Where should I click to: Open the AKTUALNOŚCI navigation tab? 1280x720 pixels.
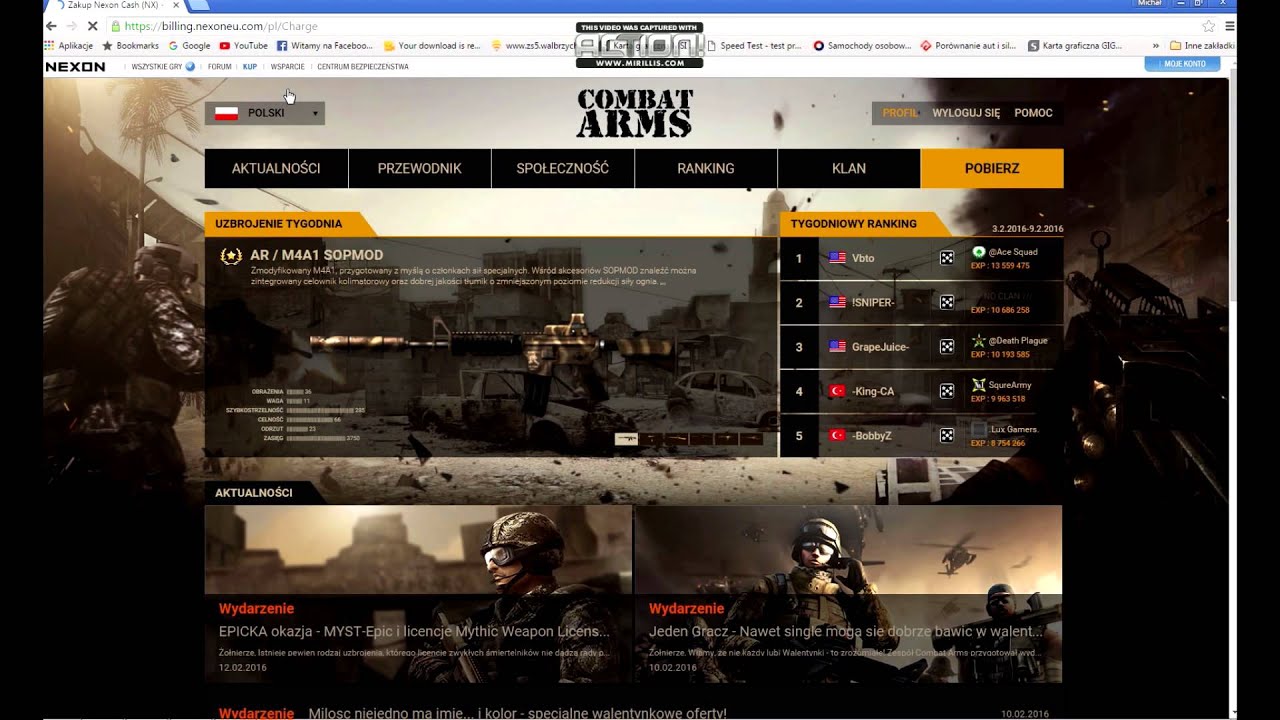pyautogui.click(x=276, y=168)
